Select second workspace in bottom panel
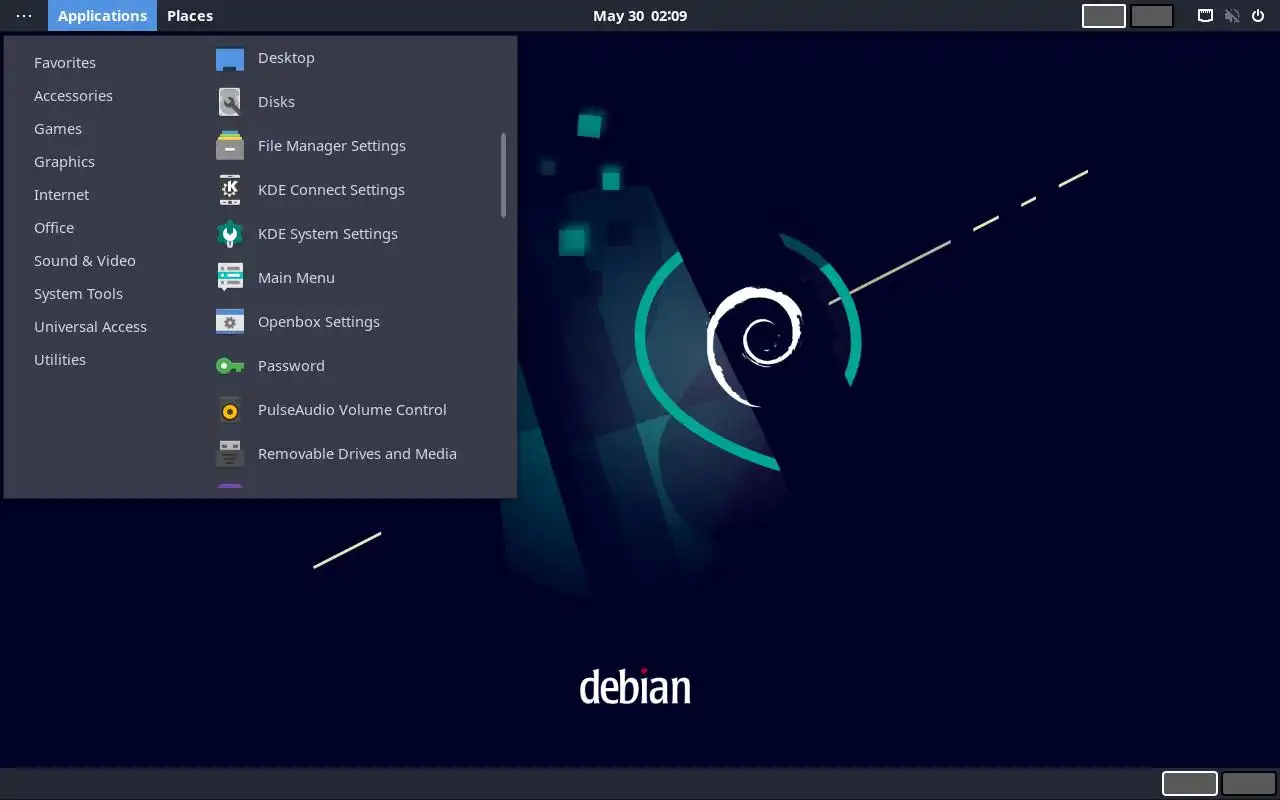This screenshot has width=1280, height=800. (1249, 783)
